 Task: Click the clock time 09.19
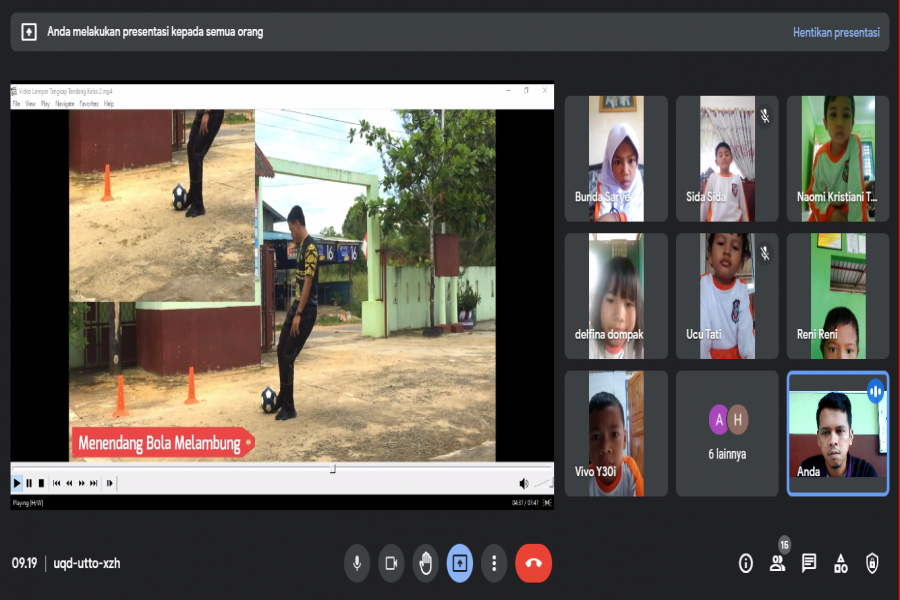[24, 563]
